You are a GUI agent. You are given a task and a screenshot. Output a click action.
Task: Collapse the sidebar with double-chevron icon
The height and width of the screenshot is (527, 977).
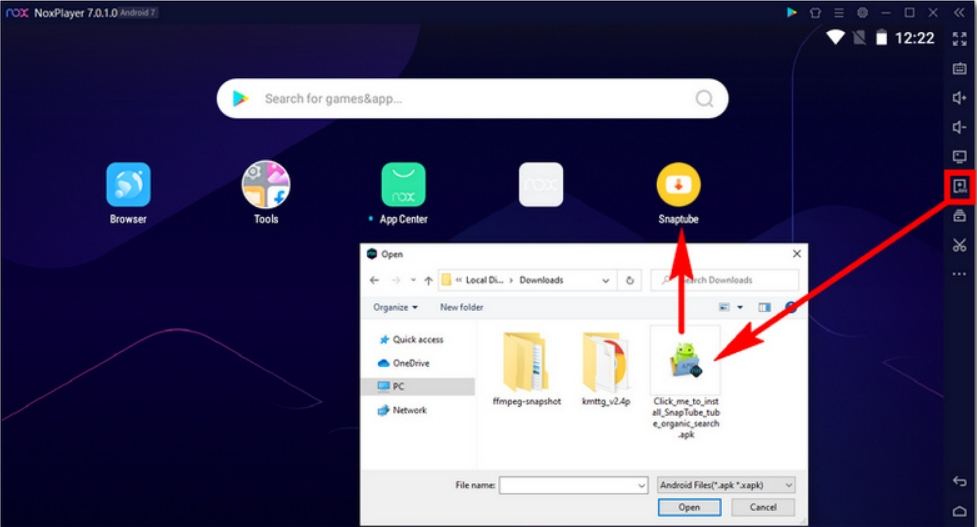click(960, 12)
